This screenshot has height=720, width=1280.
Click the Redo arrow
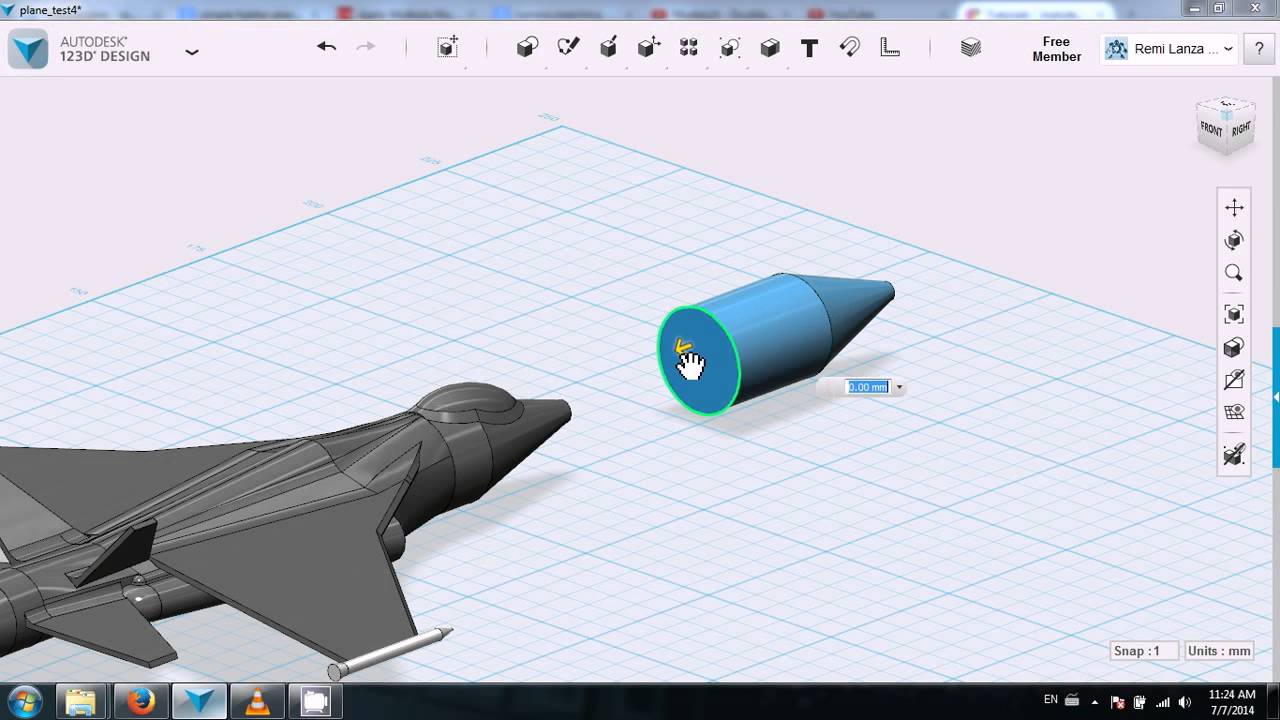pos(366,47)
